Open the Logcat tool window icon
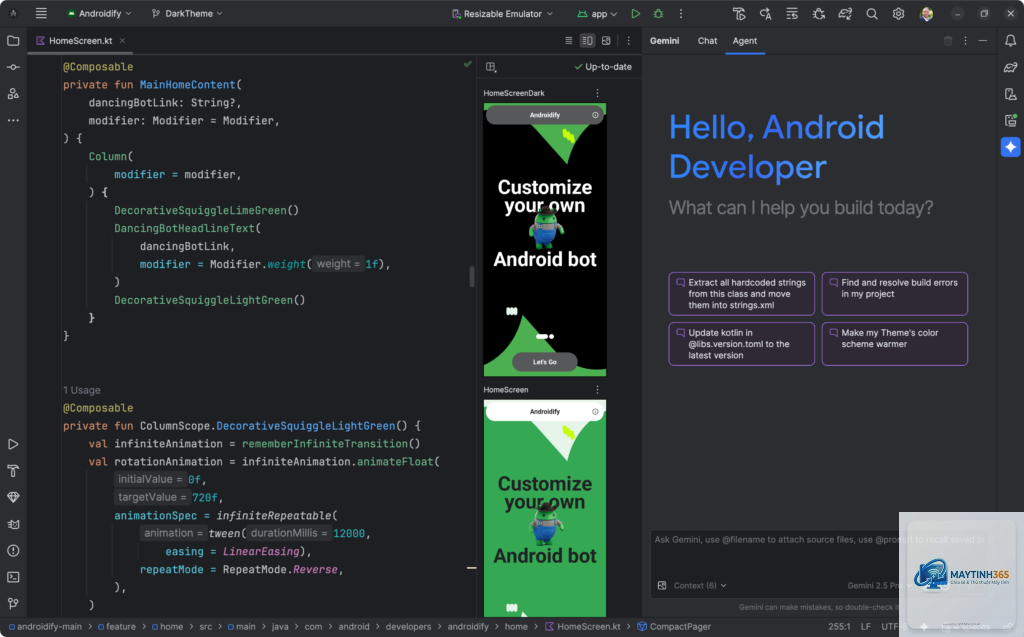The height and width of the screenshot is (637, 1024). (x=13, y=524)
